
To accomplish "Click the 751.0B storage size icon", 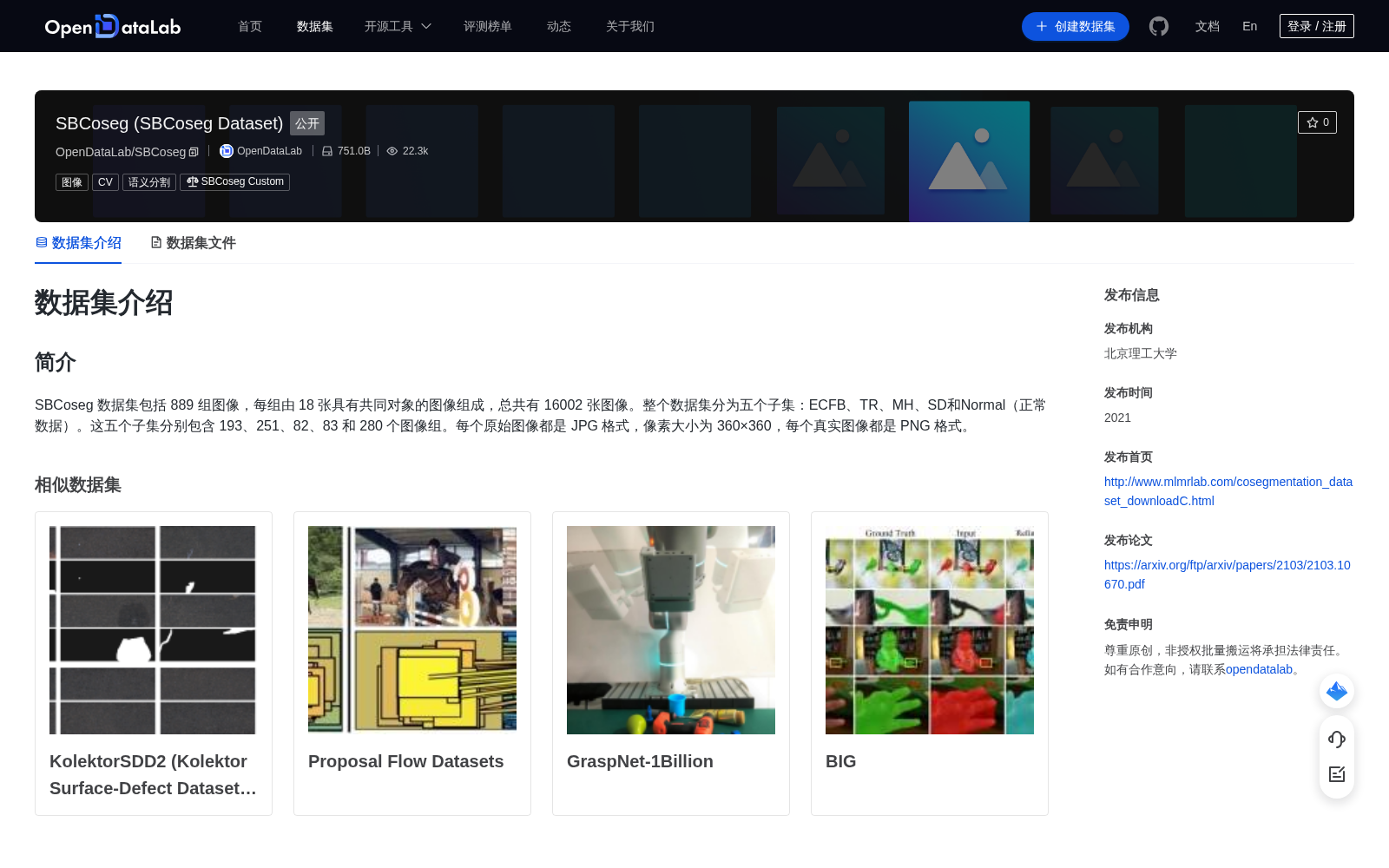I will click(327, 151).
